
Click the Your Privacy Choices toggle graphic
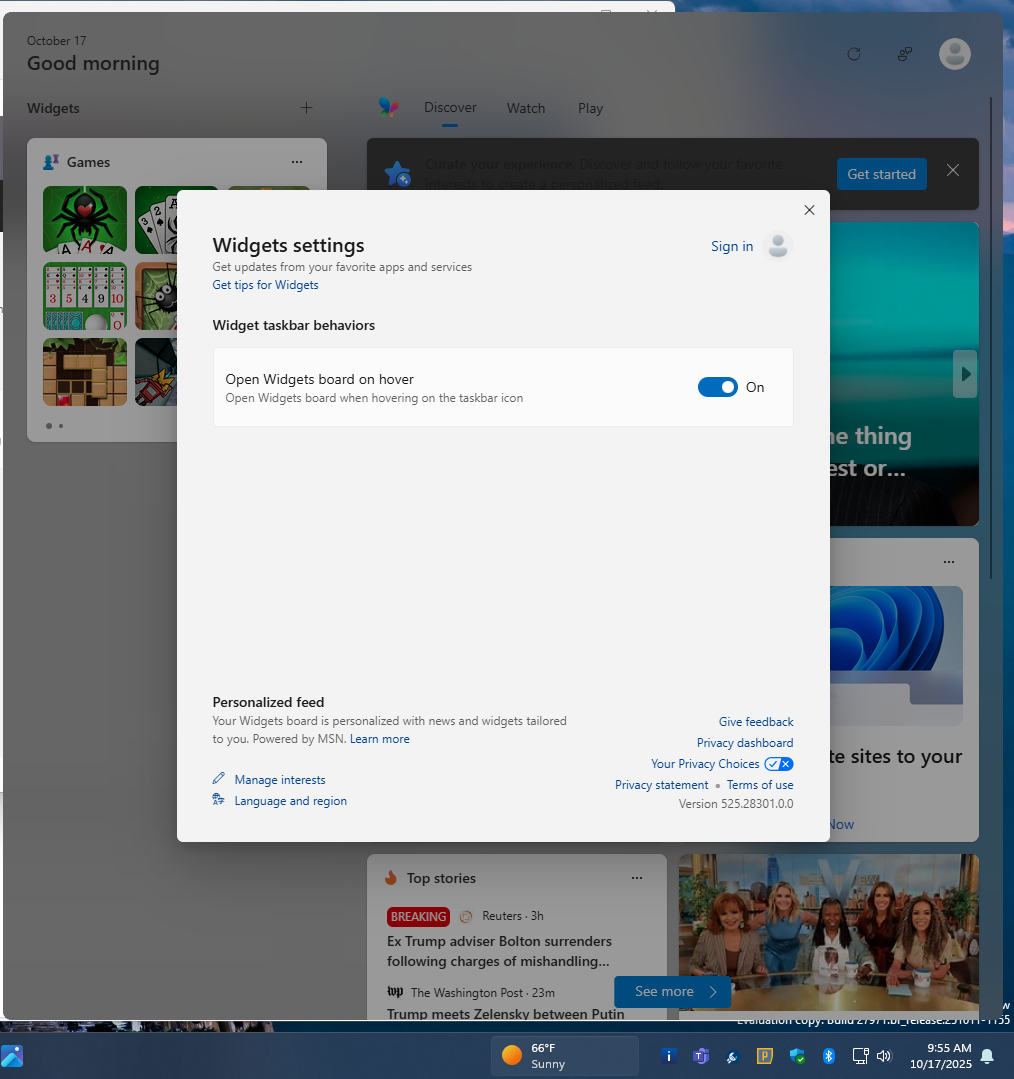pos(778,763)
